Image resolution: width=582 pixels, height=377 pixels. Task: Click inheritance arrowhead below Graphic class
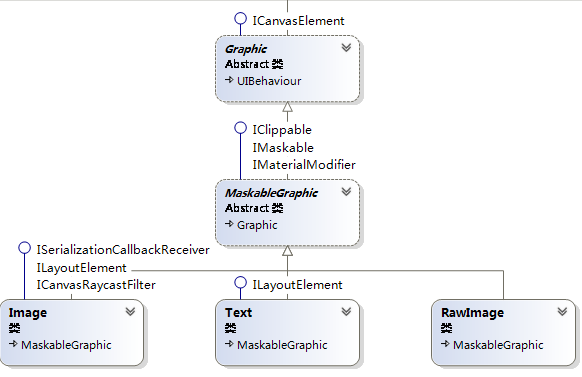point(287,107)
